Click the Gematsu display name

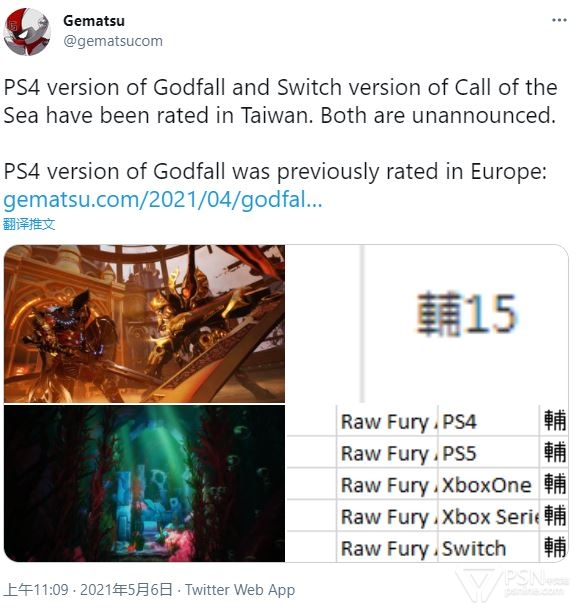click(94, 20)
